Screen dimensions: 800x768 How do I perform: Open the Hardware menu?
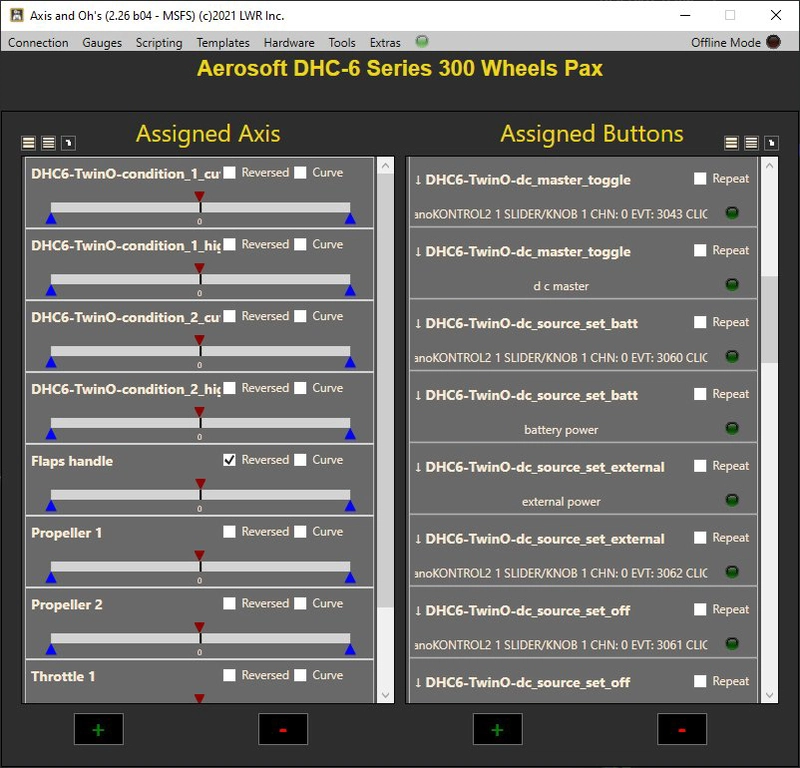click(x=289, y=42)
